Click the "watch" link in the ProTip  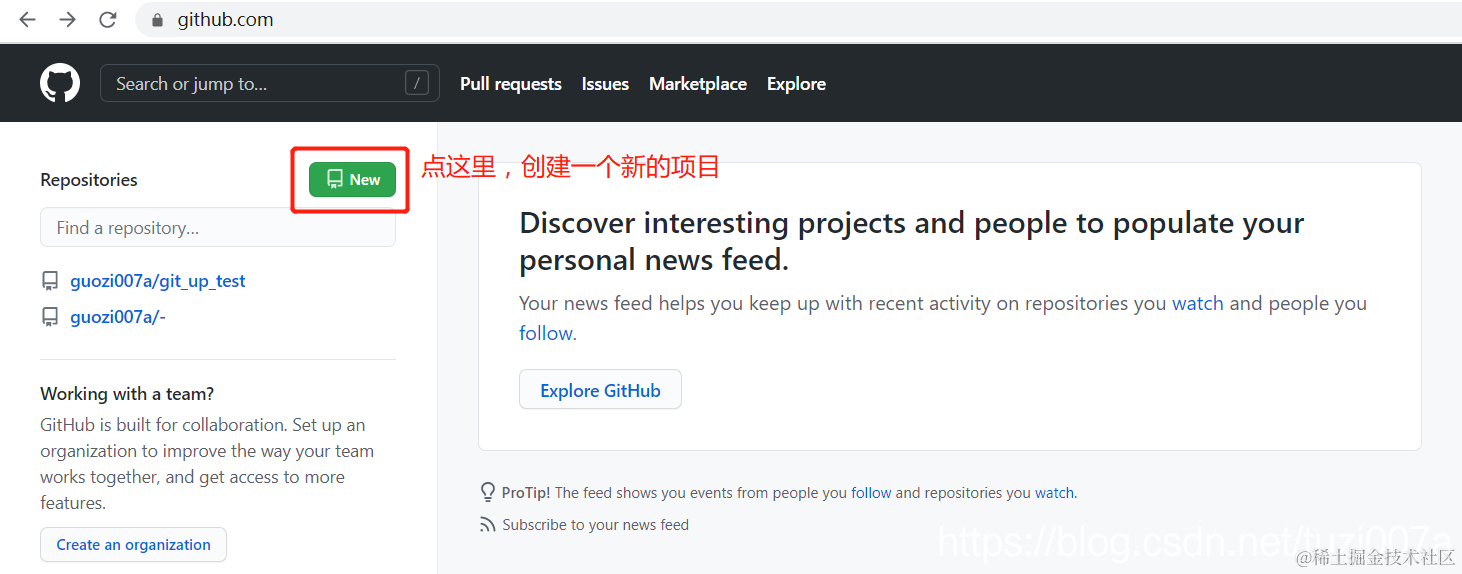[x=1055, y=492]
